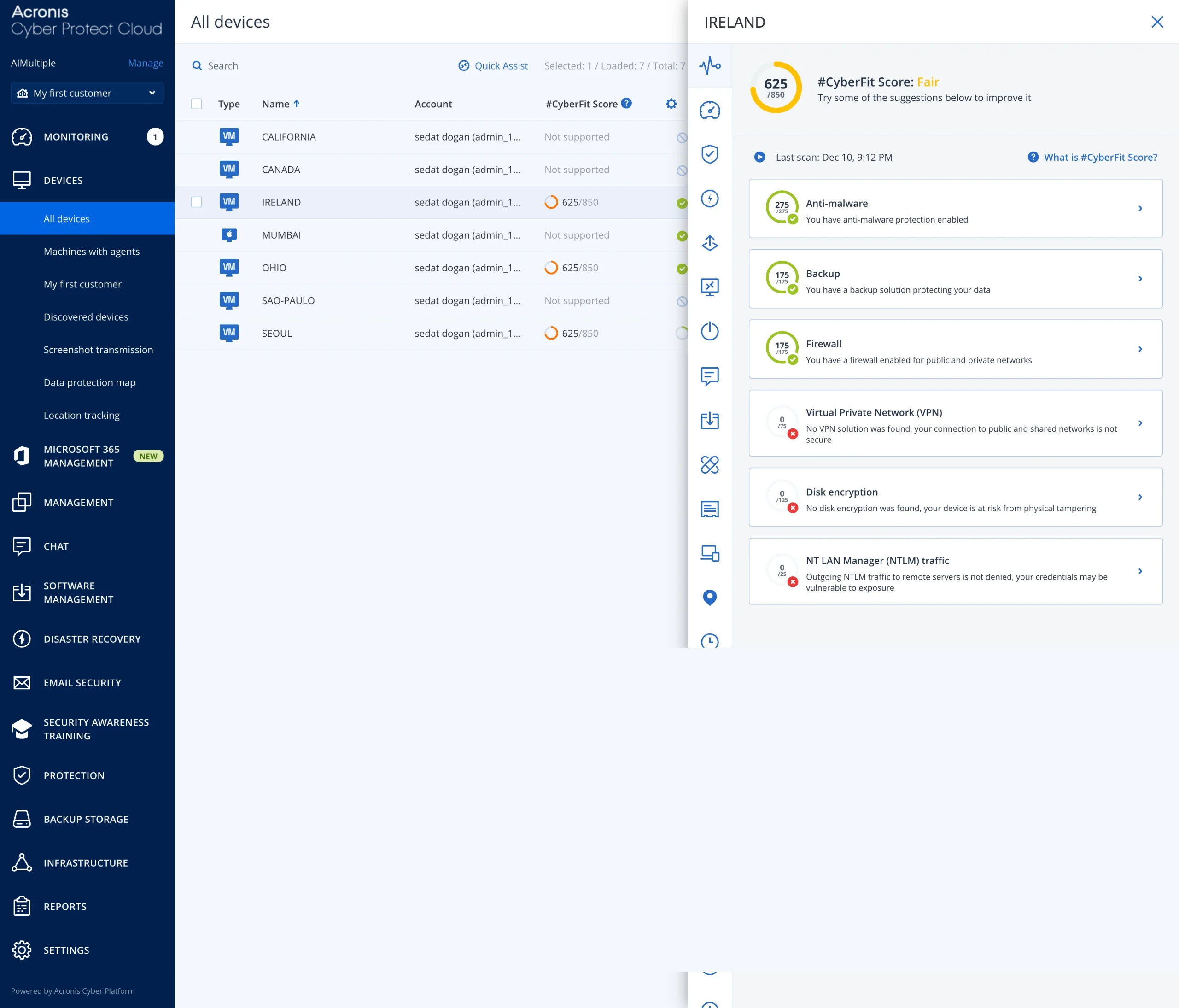Open EMAIL SECURITY menu

click(87, 682)
